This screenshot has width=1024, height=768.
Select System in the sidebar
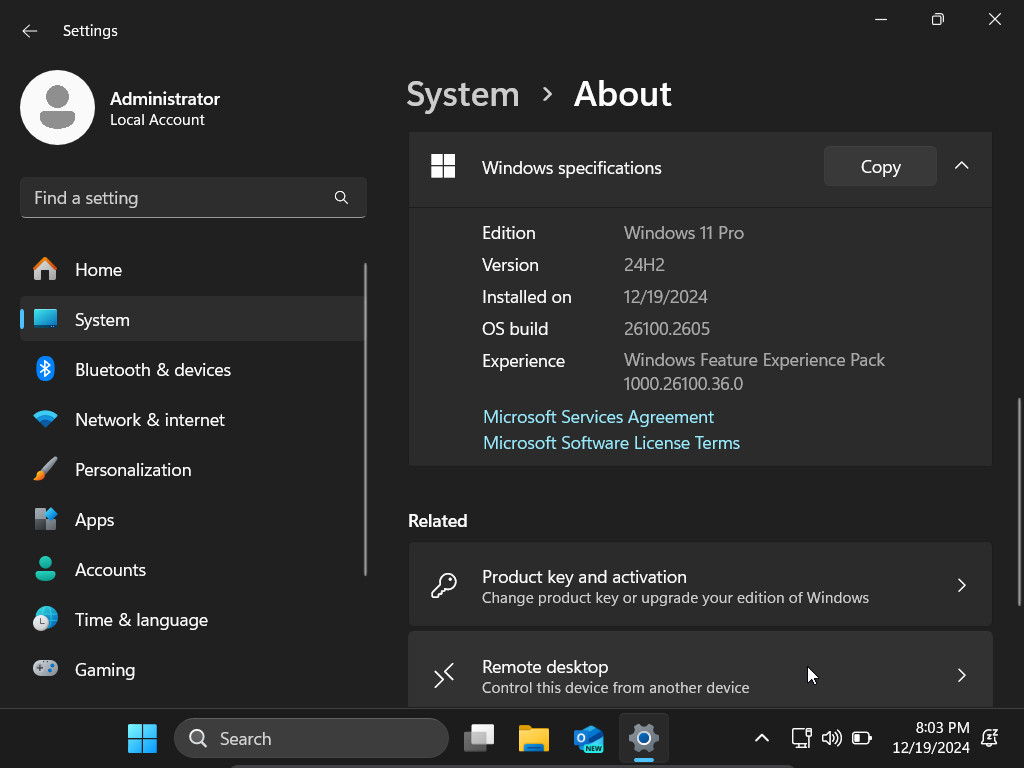[x=193, y=319]
